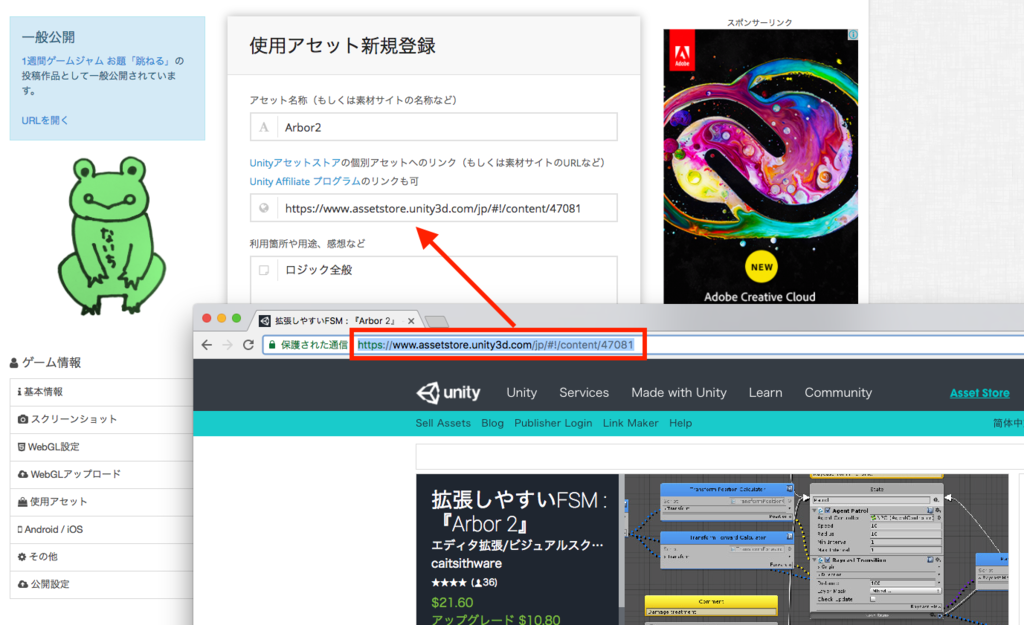Focus the asset store URL input field
Image resolution: width=1024 pixels, height=625 pixels.
click(x=434, y=208)
